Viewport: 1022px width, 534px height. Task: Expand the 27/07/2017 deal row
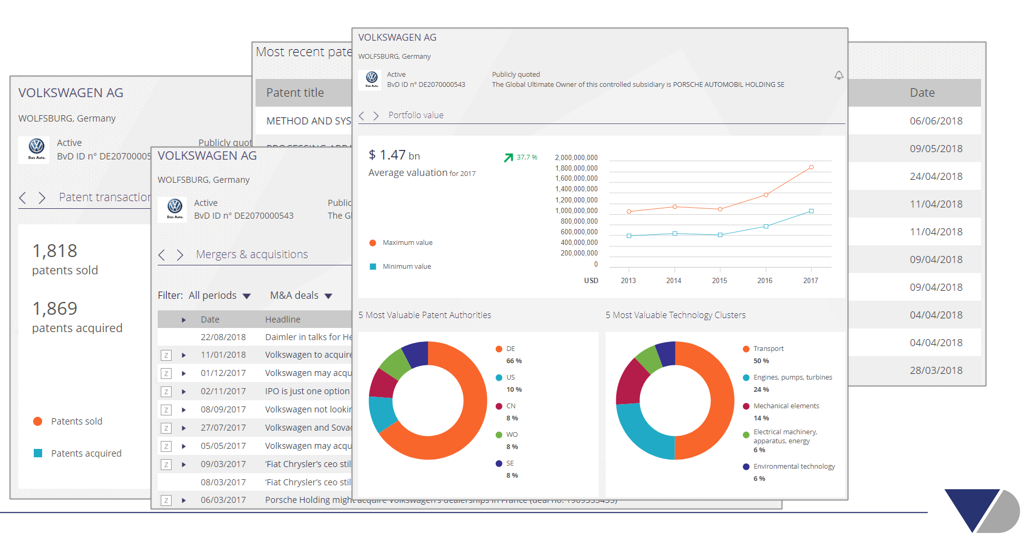(184, 428)
